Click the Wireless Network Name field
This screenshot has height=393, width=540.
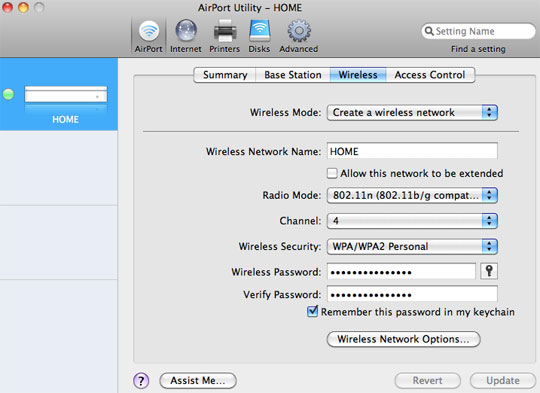(412, 151)
